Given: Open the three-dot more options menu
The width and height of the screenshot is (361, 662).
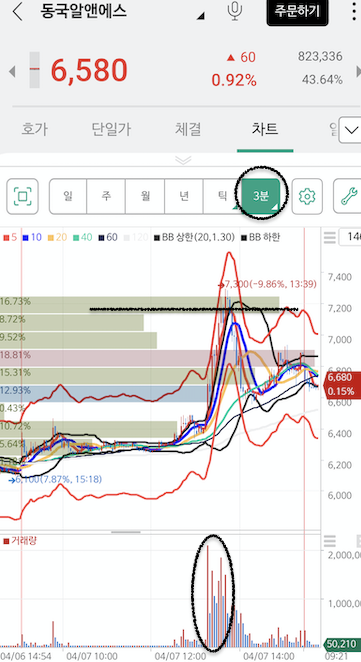Looking at the screenshot, I should tap(354, 11).
